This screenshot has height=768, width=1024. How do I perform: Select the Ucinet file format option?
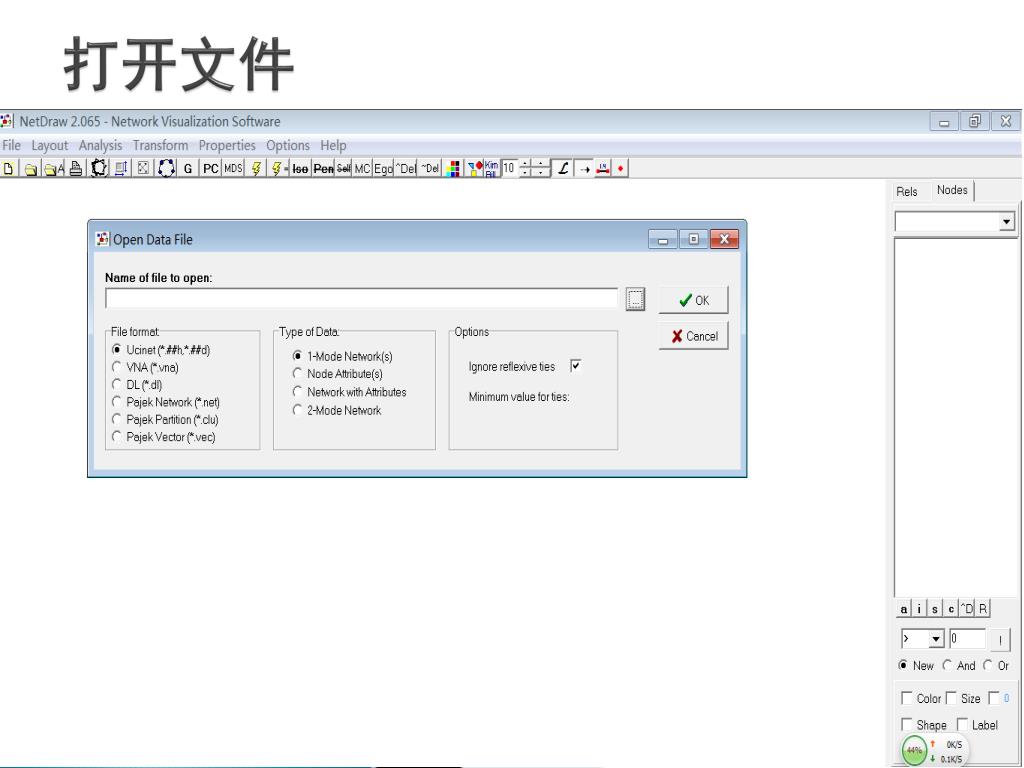pos(161,350)
